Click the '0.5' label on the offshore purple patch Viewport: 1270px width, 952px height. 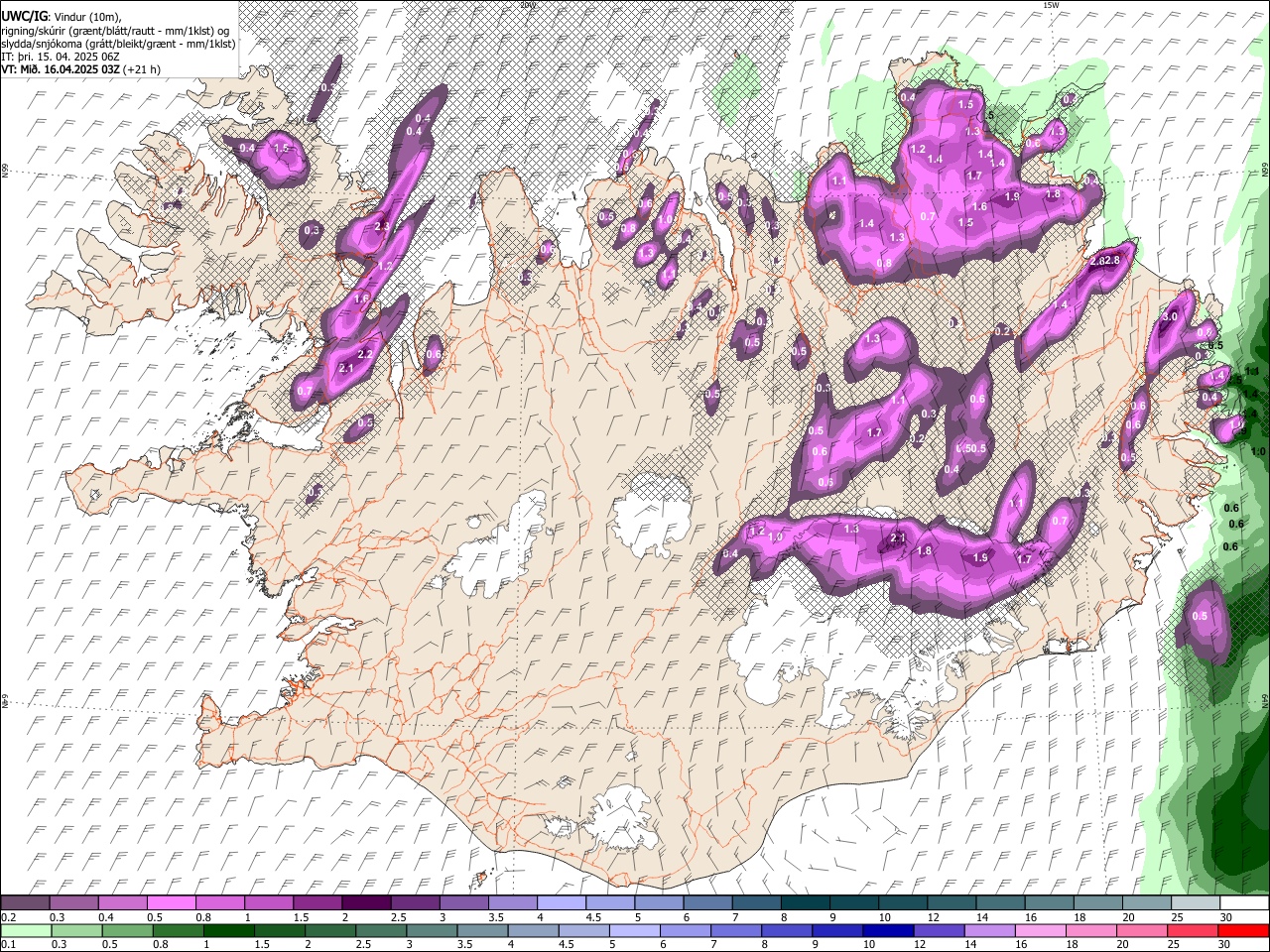[x=1200, y=616]
